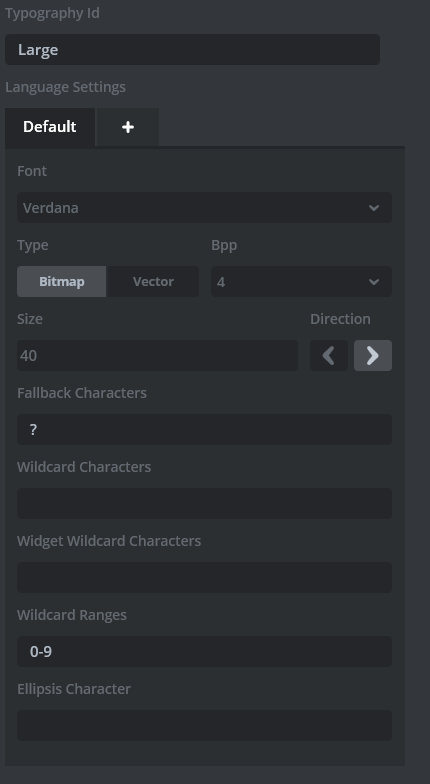The height and width of the screenshot is (784, 430).
Task: Set text direction to left-to-right arrow
Action: coord(373,356)
